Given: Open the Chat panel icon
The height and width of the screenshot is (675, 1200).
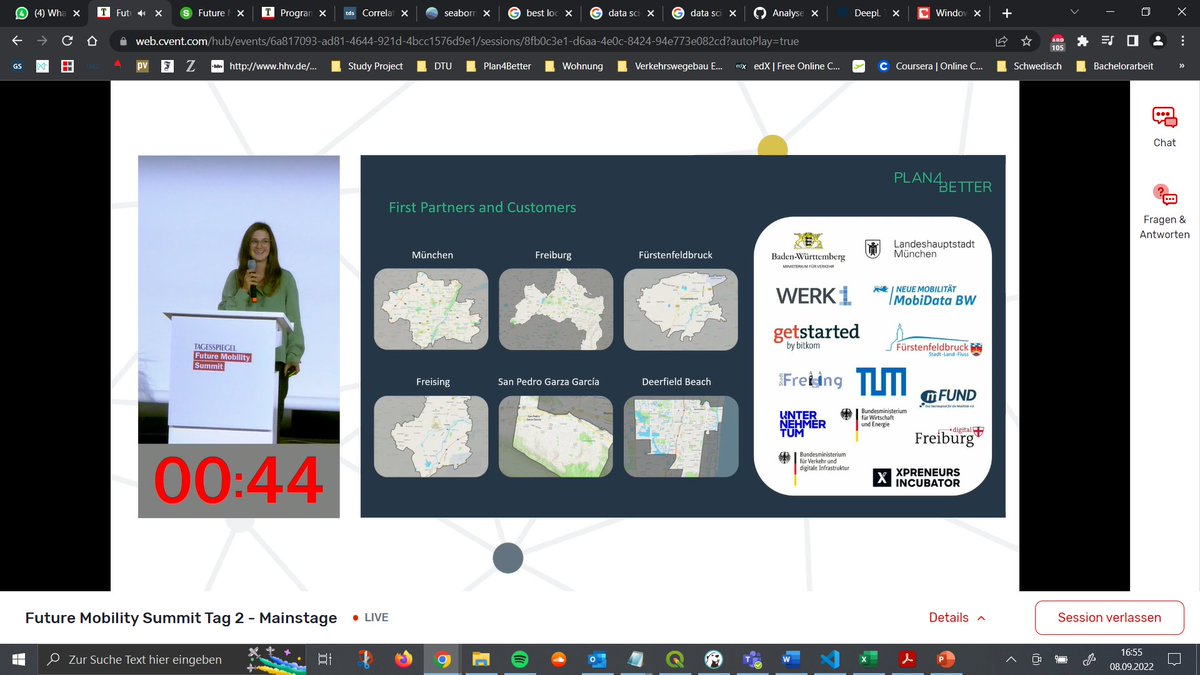Looking at the screenshot, I should [x=1164, y=117].
